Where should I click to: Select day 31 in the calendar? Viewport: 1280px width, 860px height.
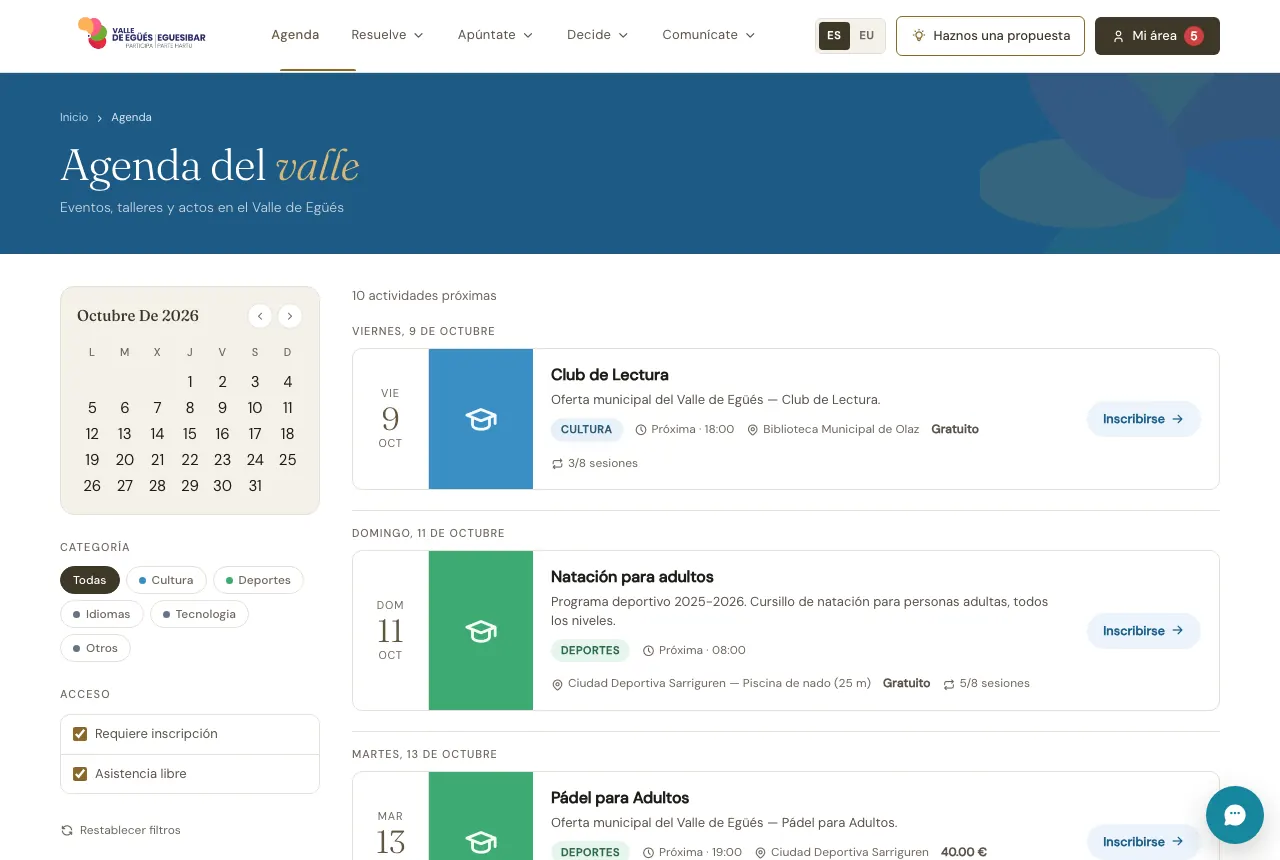[x=255, y=486]
